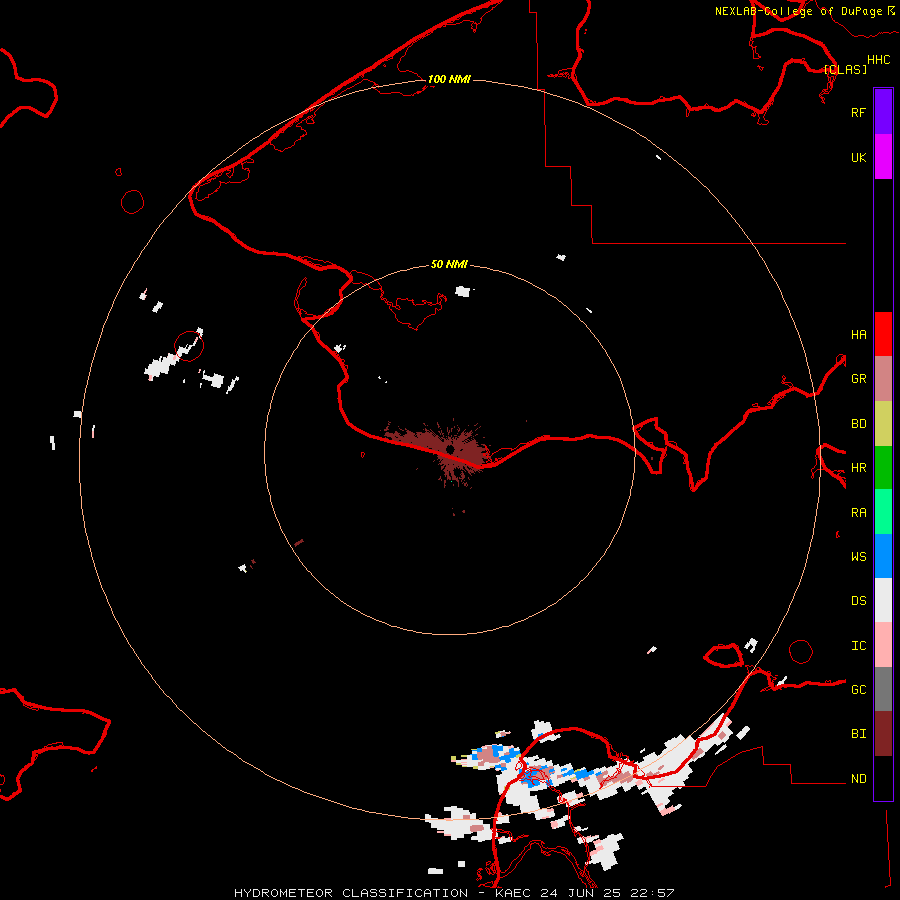Click the IC light pink legend swatch
The width and height of the screenshot is (900, 900).
click(883, 645)
